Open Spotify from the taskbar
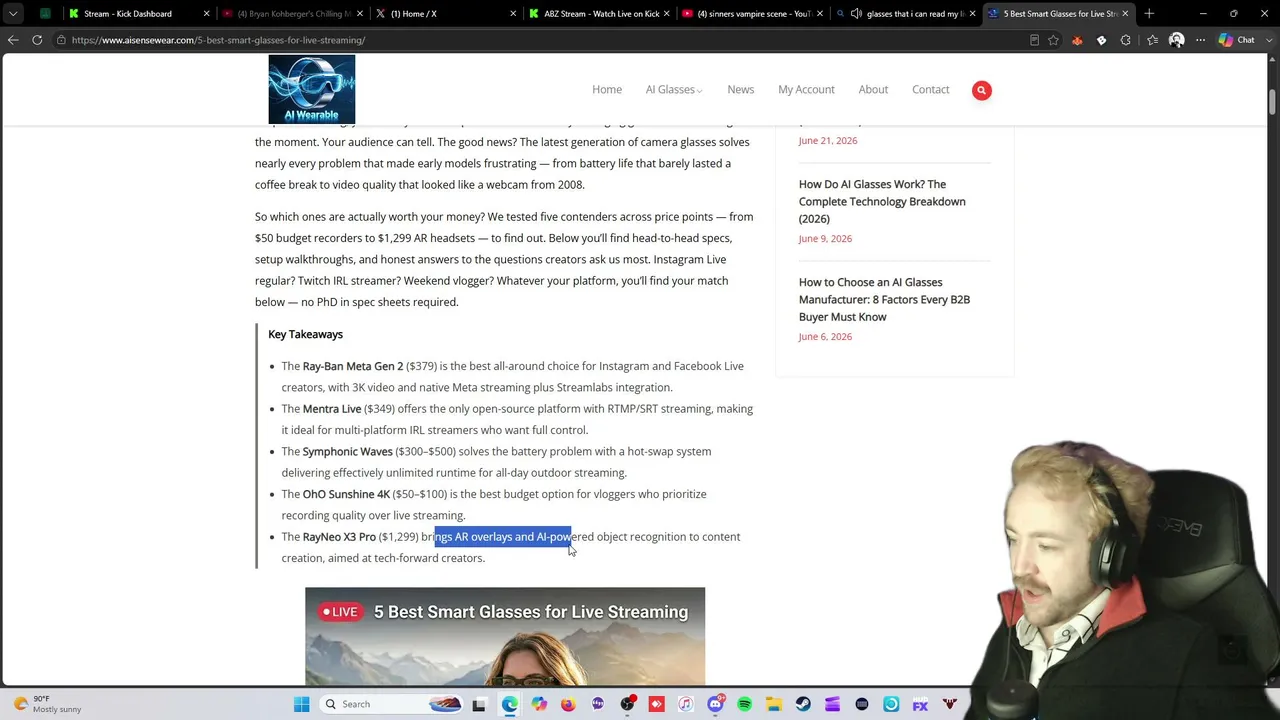The height and width of the screenshot is (720, 1280). click(744, 704)
